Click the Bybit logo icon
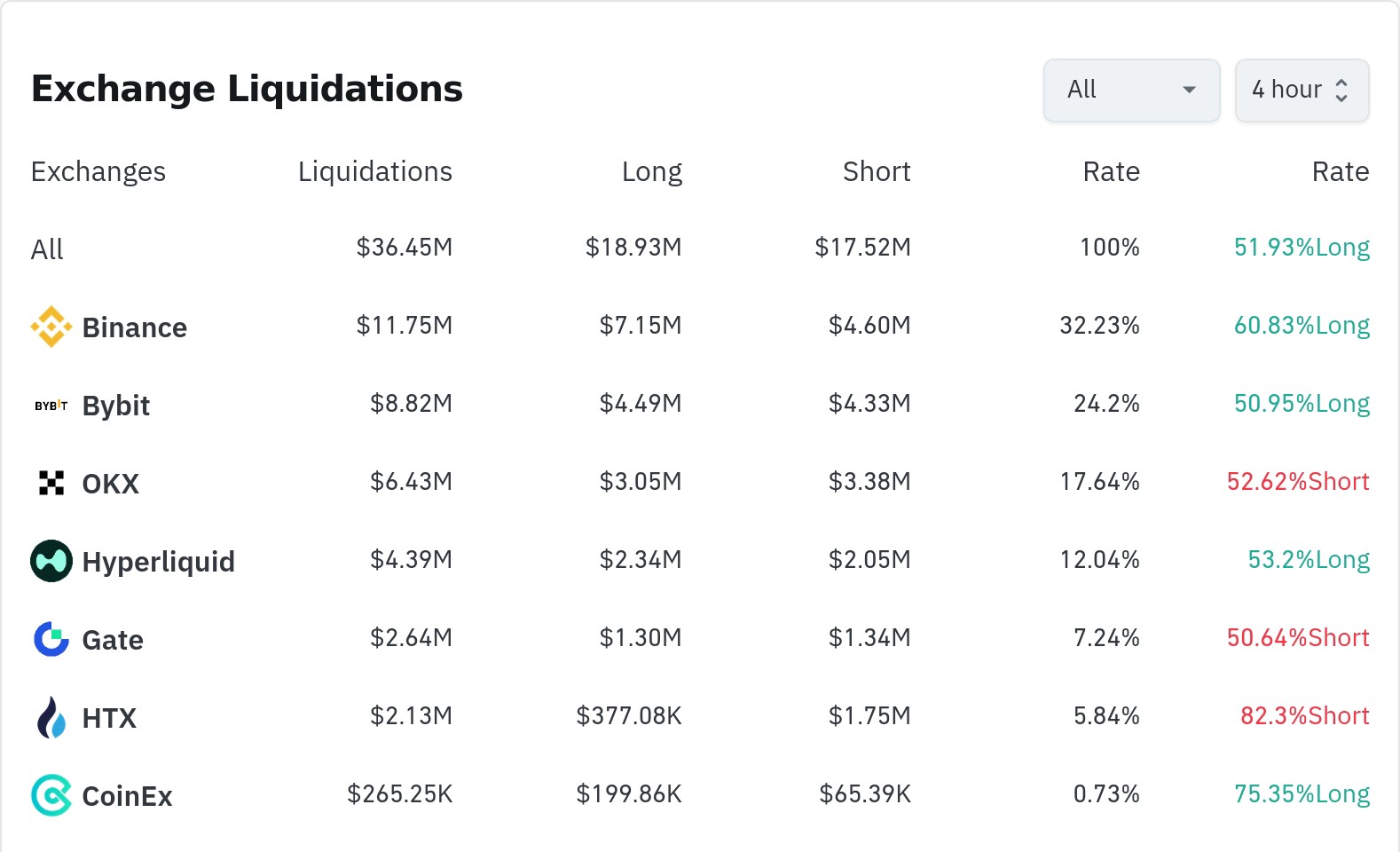The width and height of the screenshot is (1400, 852). tap(51, 406)
